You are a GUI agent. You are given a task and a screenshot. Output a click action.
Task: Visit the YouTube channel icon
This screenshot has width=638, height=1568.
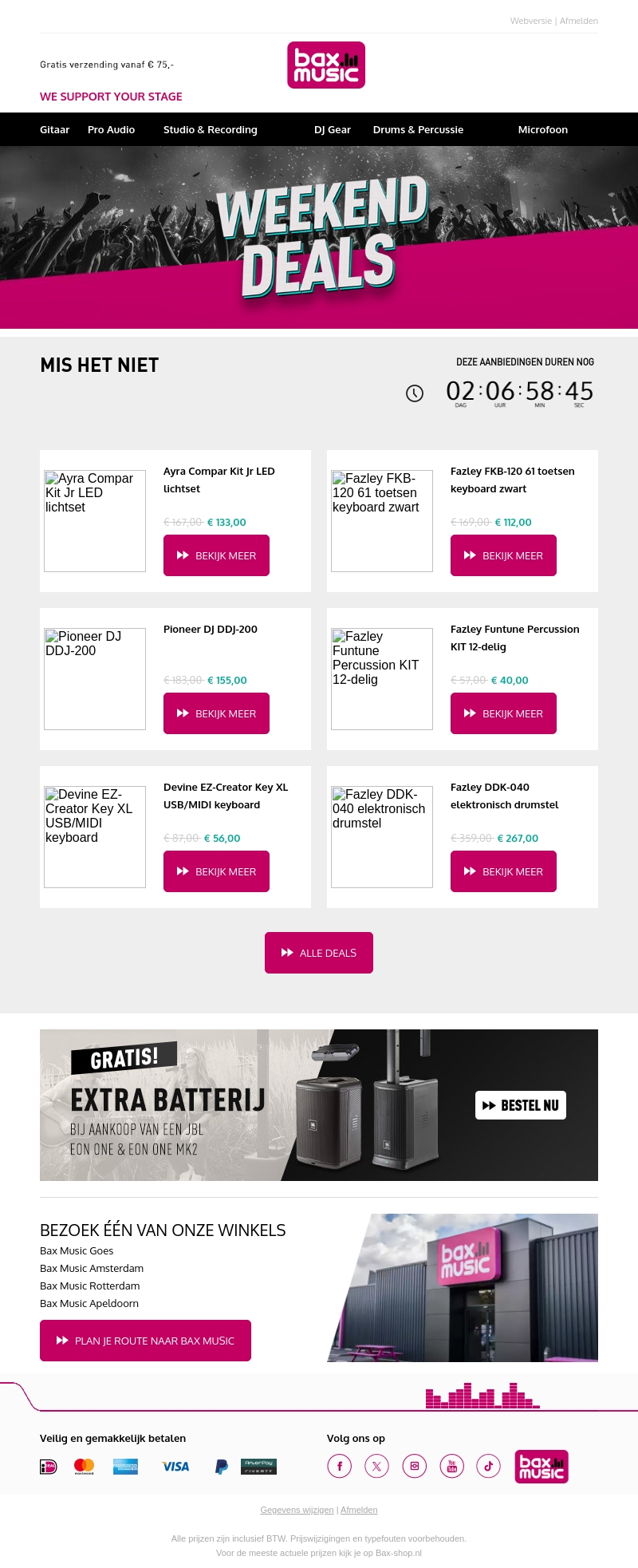[451, 1466]
